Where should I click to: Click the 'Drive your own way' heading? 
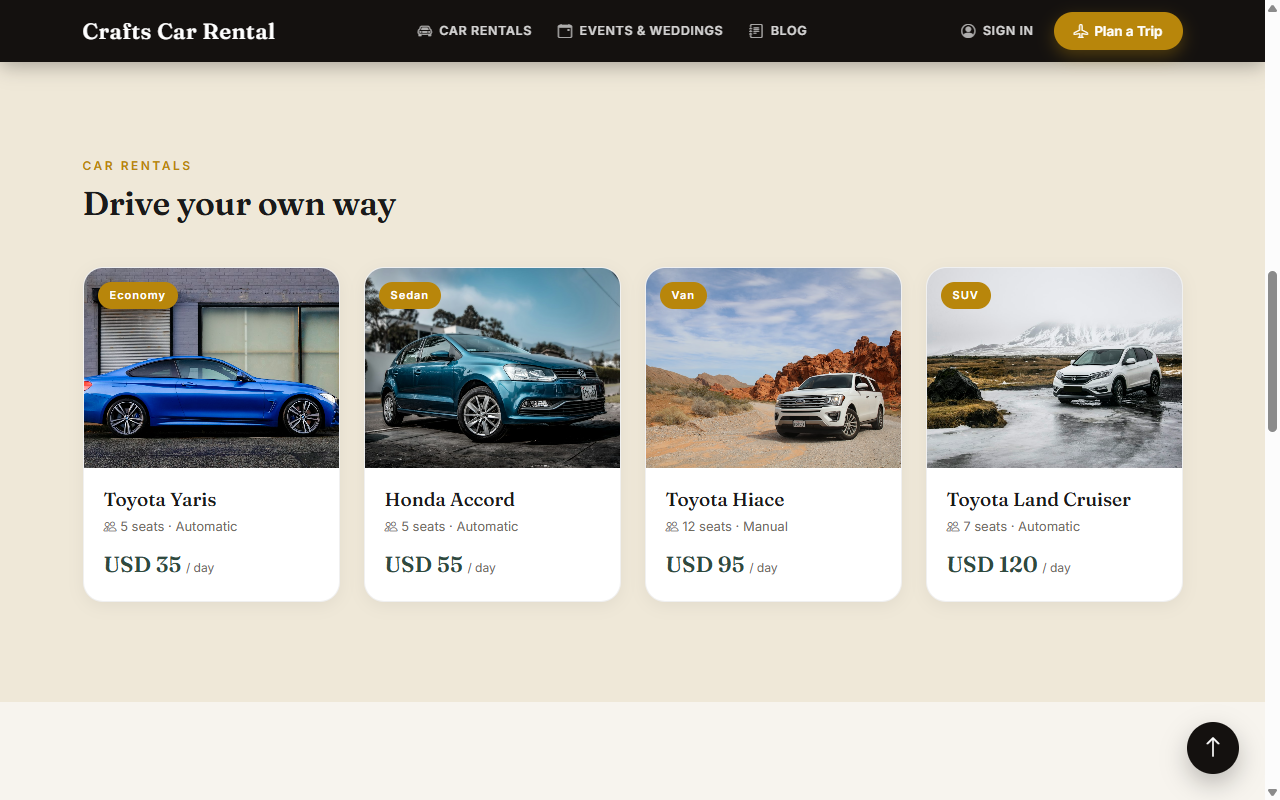(x=239, y=205)
